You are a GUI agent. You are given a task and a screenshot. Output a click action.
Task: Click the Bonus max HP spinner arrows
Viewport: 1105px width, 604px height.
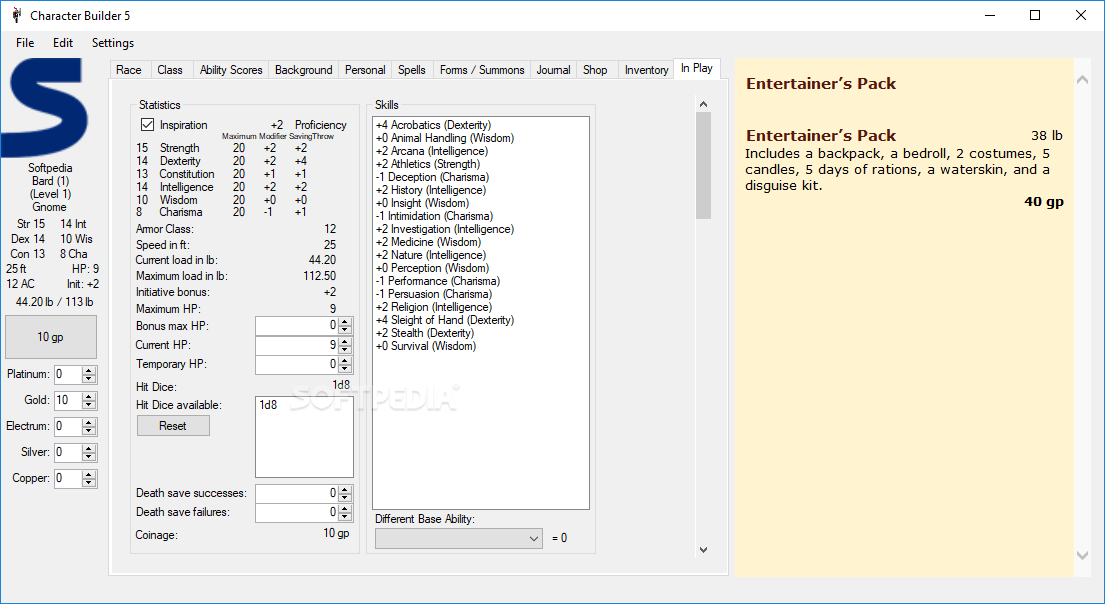345,326
